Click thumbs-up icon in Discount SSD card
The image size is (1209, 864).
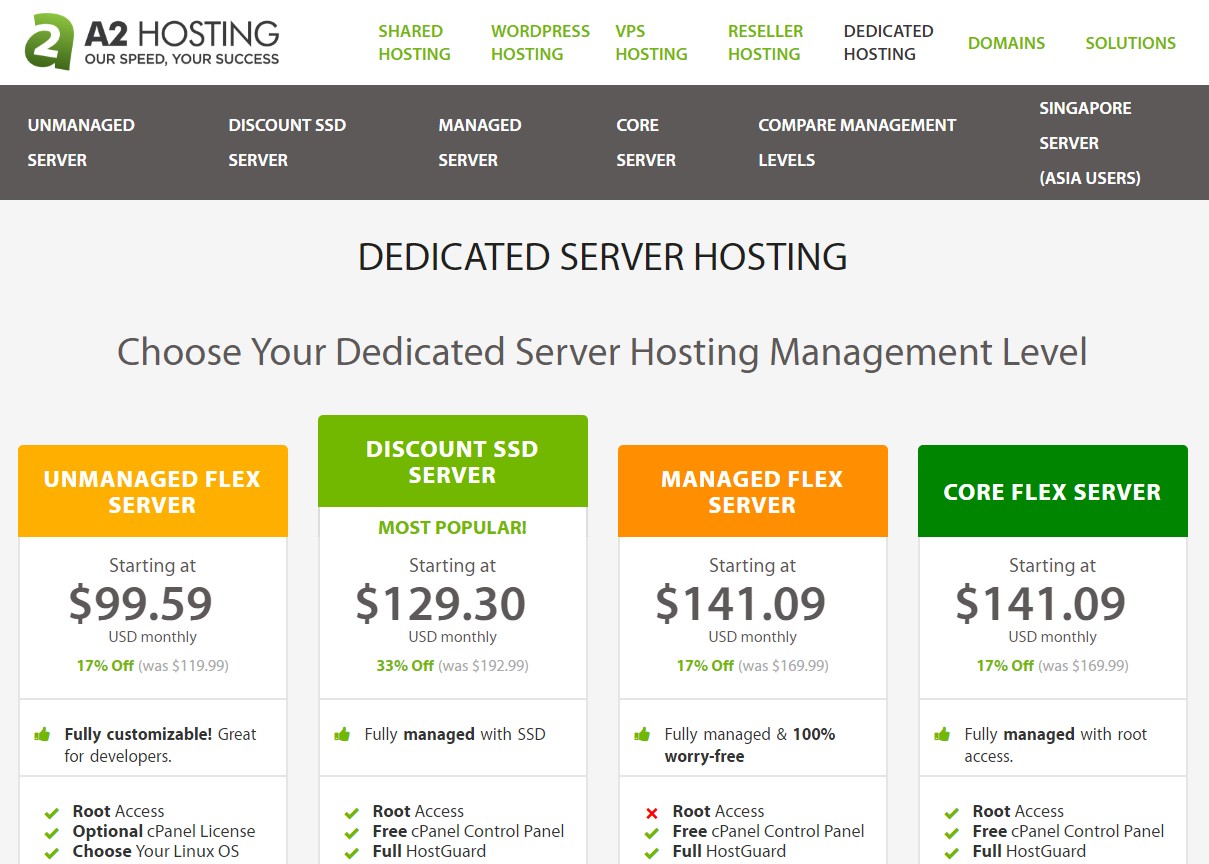pyautogui.click(x=342, y=735)
